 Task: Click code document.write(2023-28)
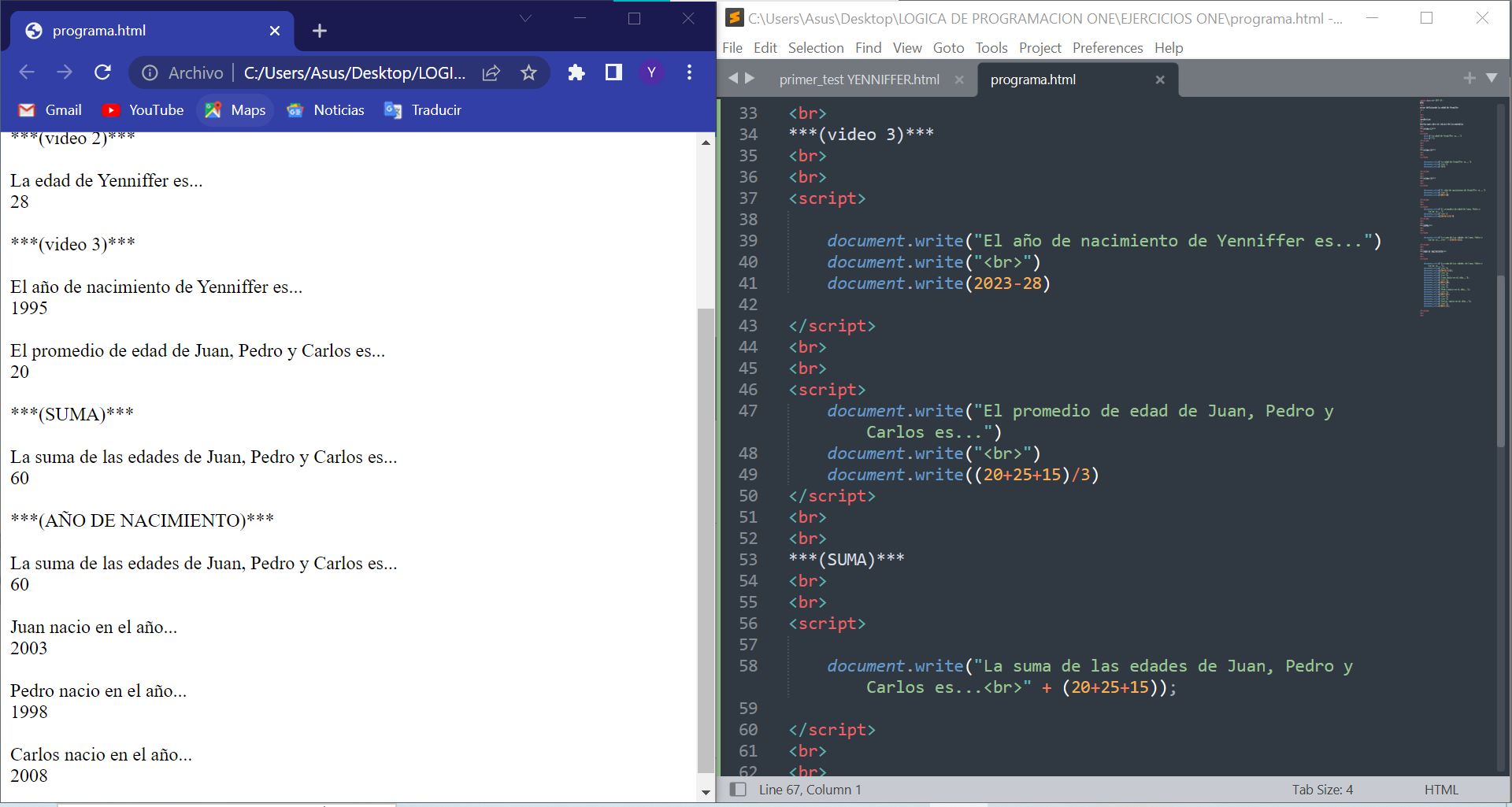tap(939, 283)
